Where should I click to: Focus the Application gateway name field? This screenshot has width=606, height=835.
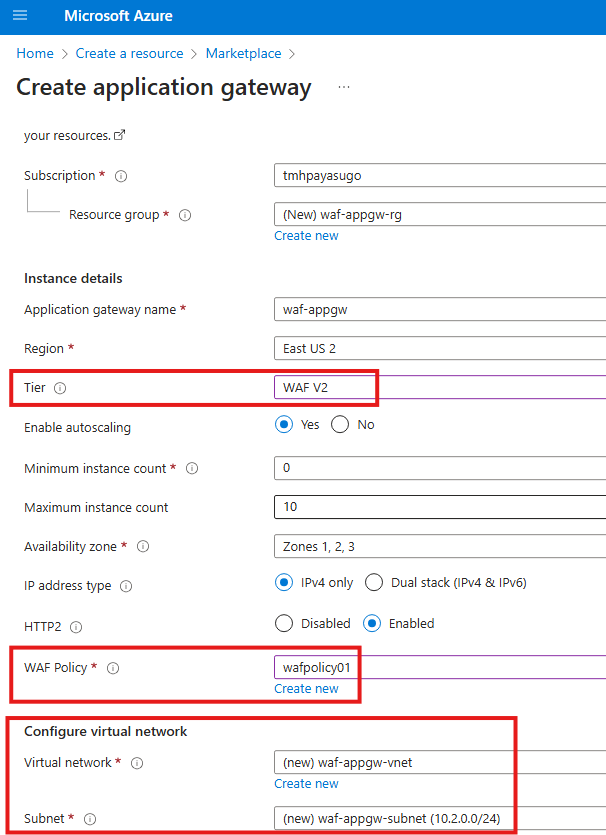click(440, 309)
